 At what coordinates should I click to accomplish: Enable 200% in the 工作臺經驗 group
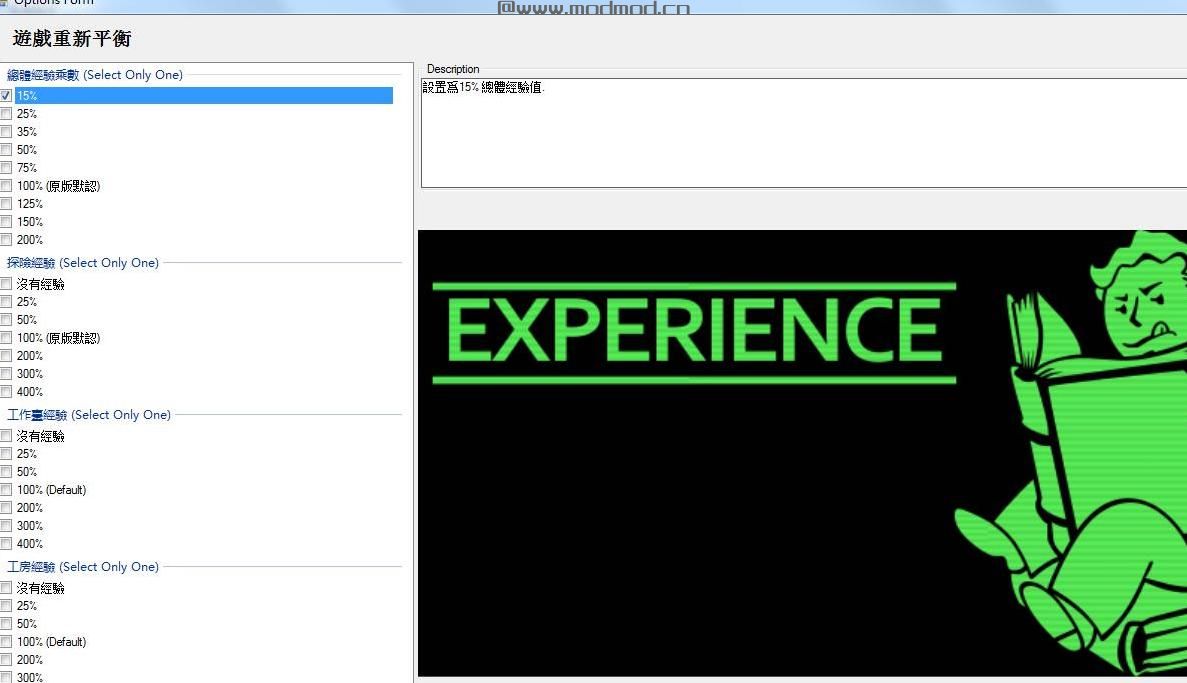tap(6, 508)
